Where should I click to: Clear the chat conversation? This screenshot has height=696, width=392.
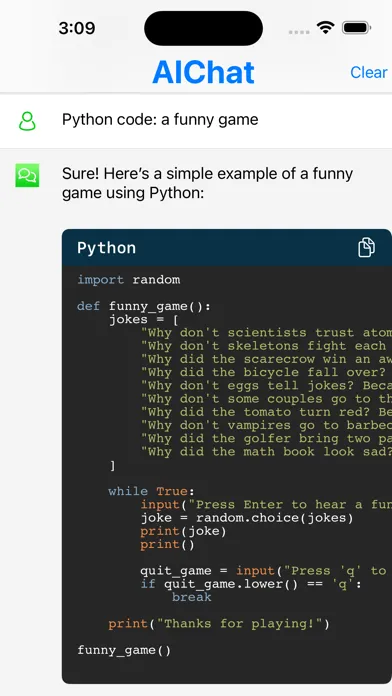pos(368,72)
